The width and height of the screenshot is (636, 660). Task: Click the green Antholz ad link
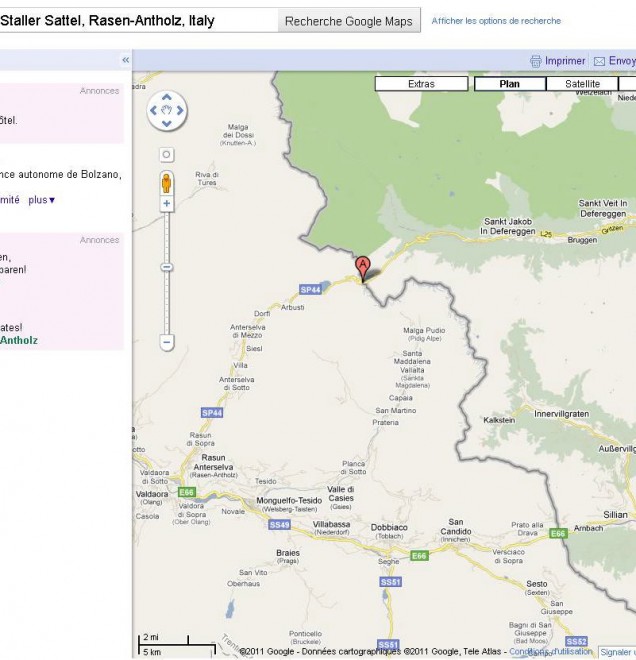coord(19,340)
